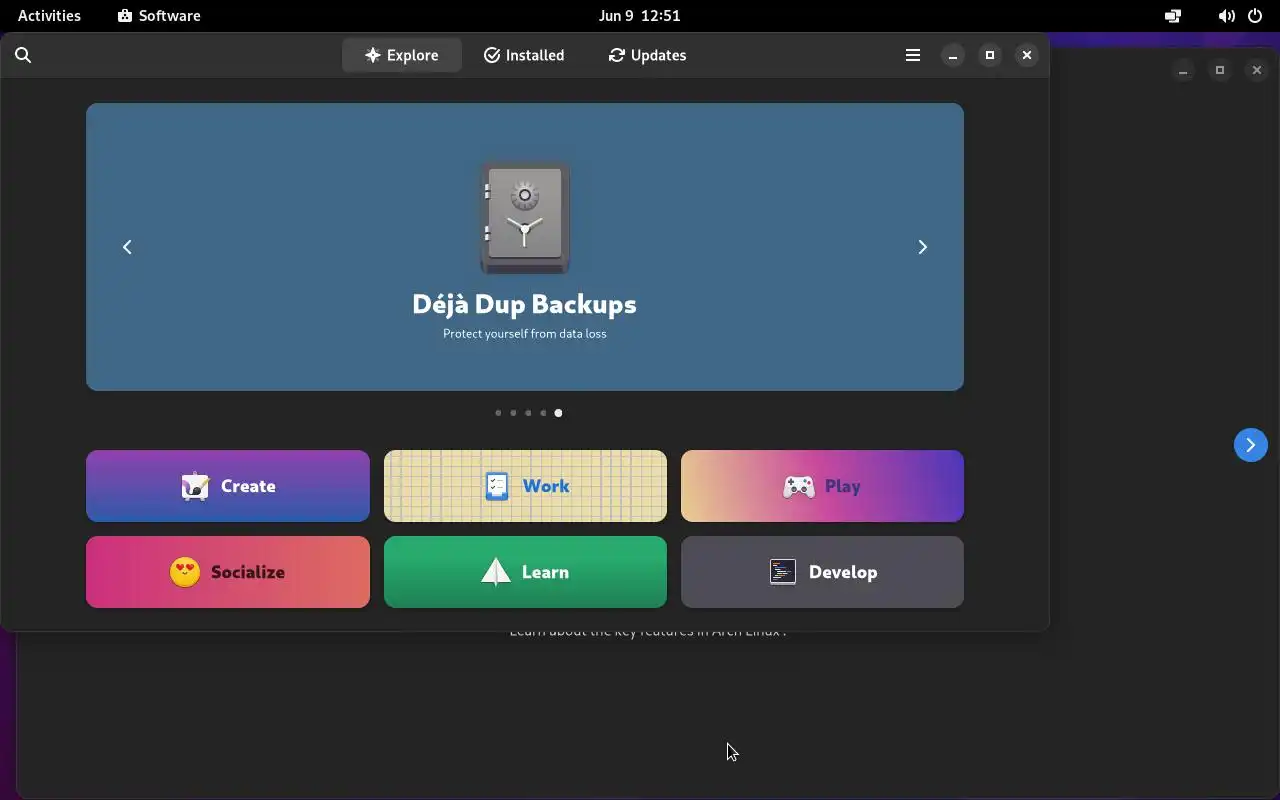Switch to the Installed tab

[x=524, y=55]
